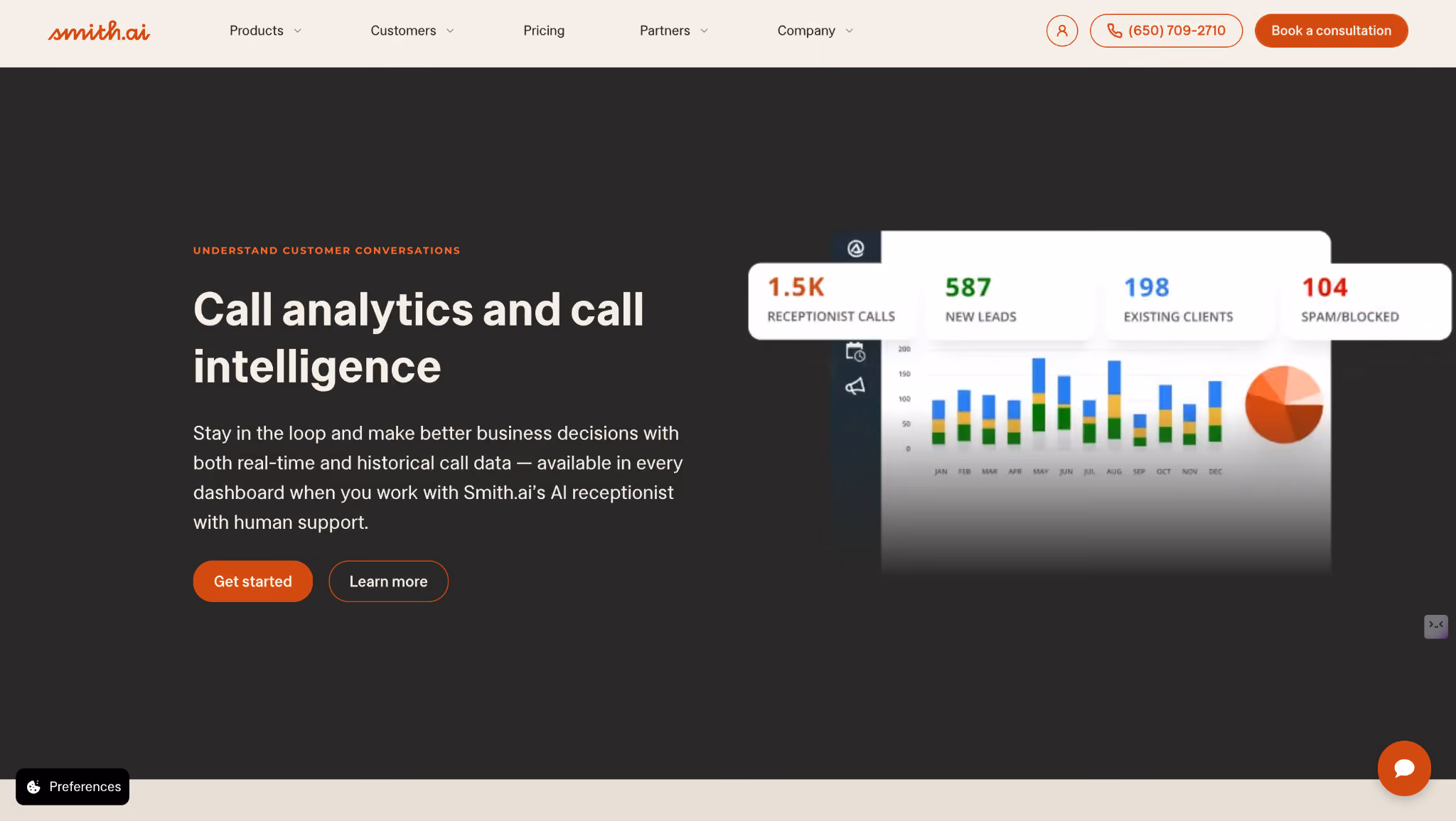Click the MAY bar in the chart
This screenshot has height=821, width=1456.
(1039, 395)
